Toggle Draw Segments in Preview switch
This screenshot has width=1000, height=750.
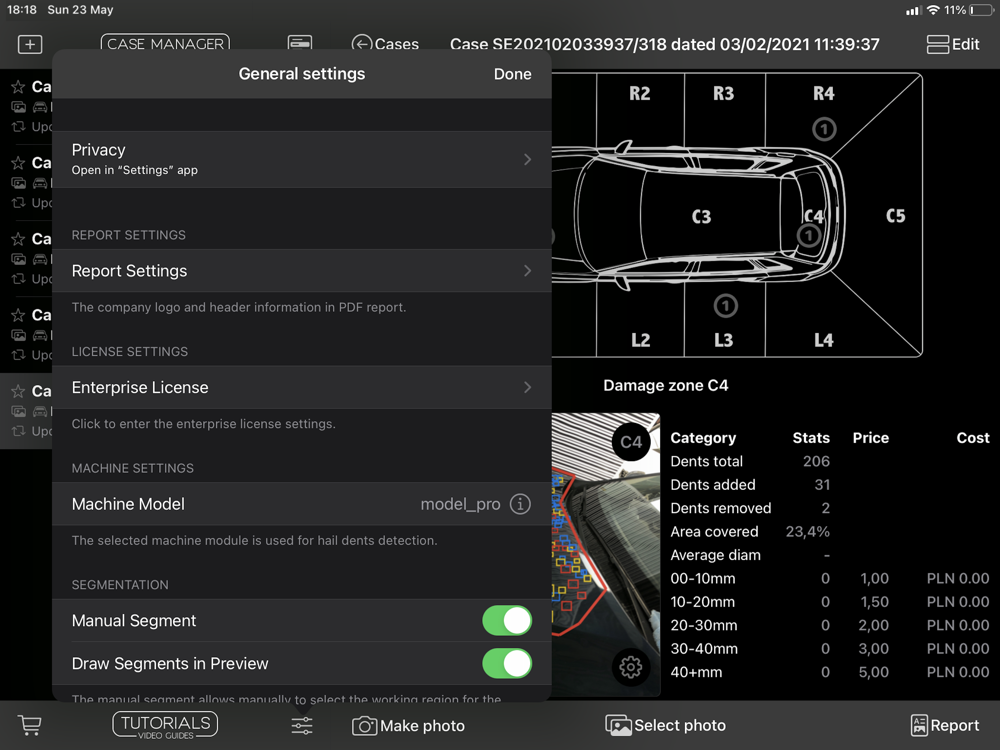[x=507, y=663]
